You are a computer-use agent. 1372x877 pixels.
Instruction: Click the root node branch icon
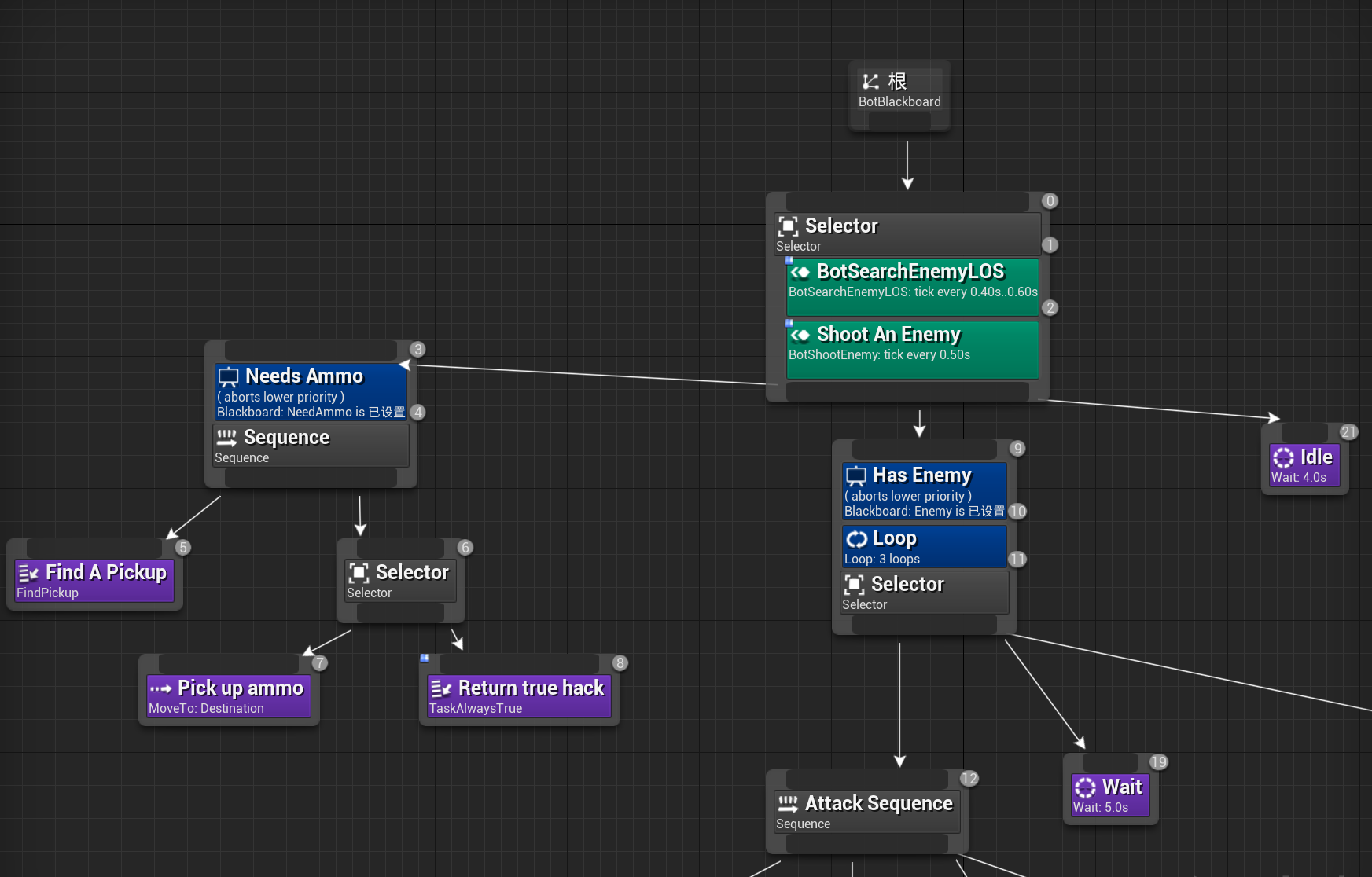click(x=870, y=82)
